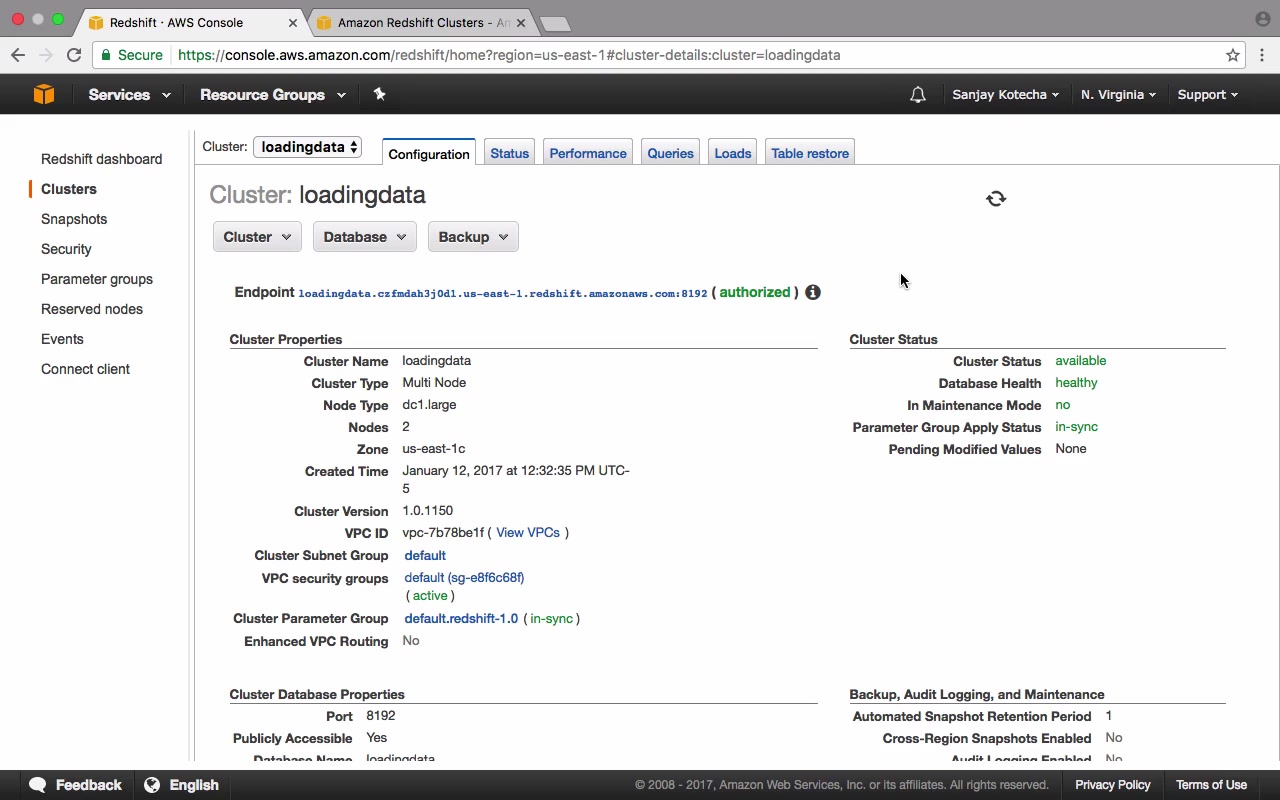Expand the Database dropdown button
This screenshot has width=1280, height=800.
tap(365, 237)
